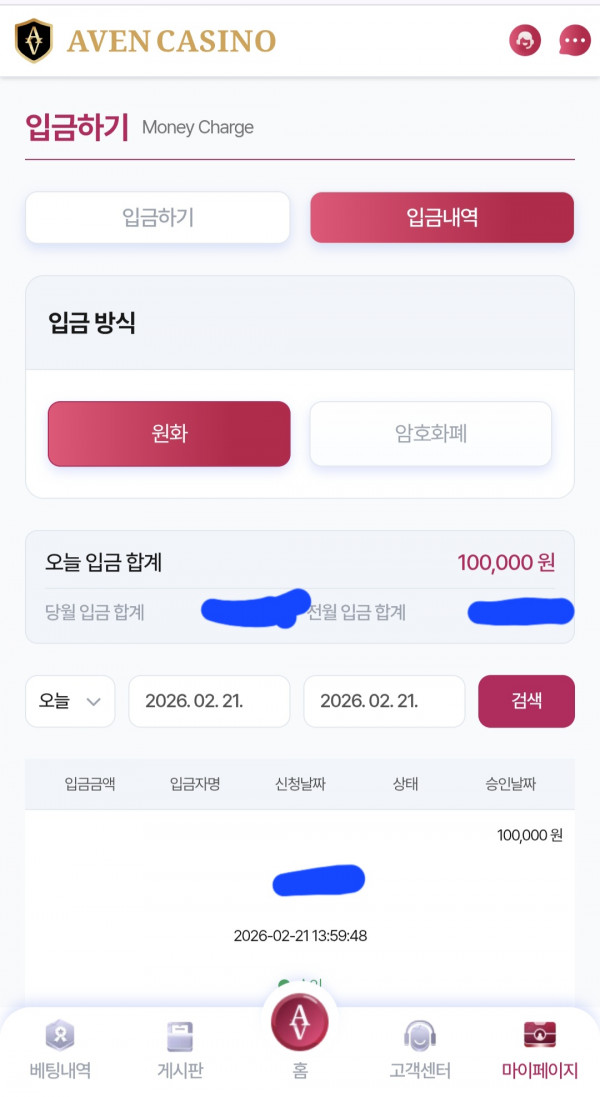Viewport: 600px width, 1097px height.
Task: Toggle to the 입금하기 deposit option
Action: (x=157, y=217)
